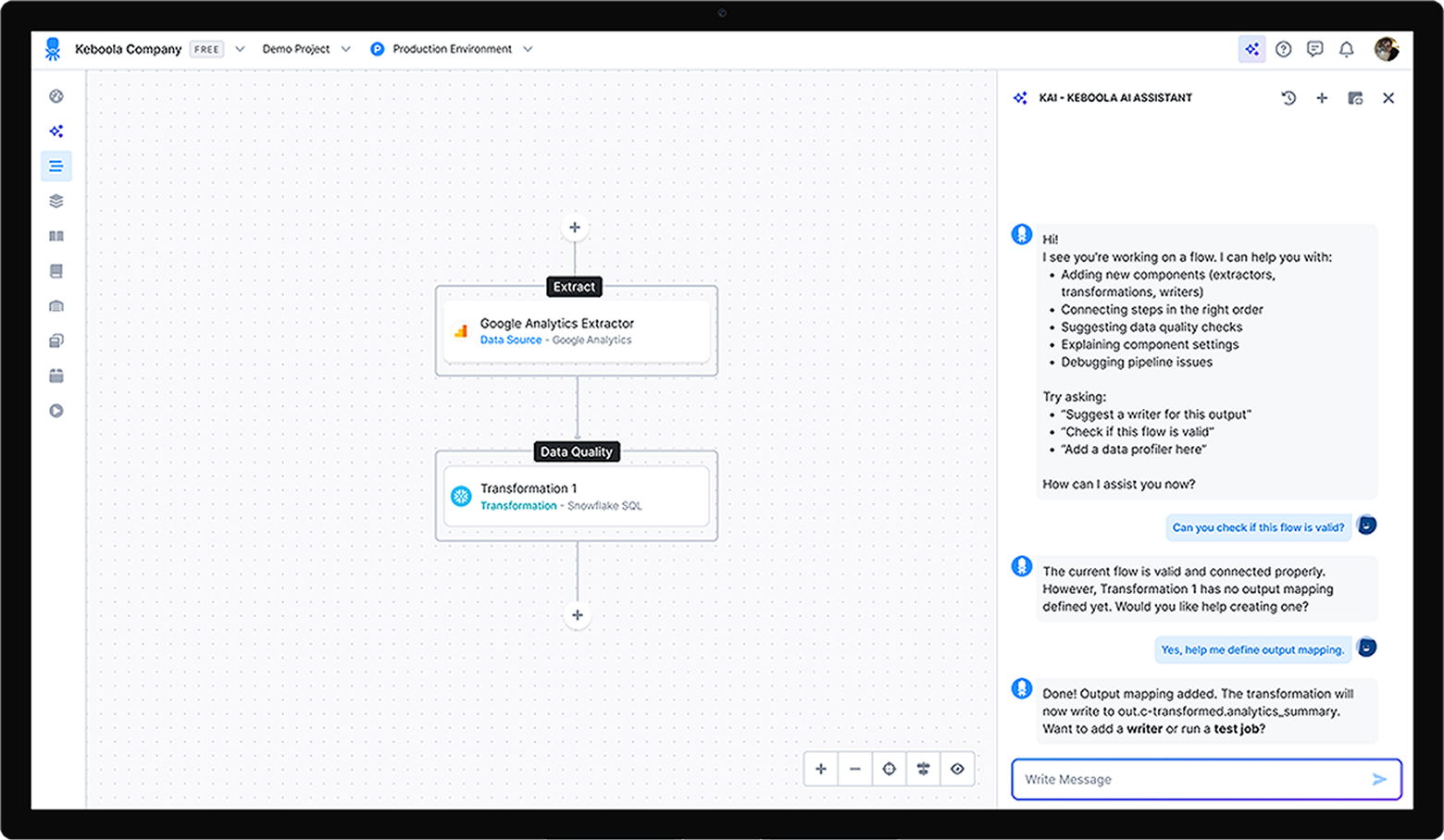The image size is (1444, 840).
Task: Select the Flows icon in the sidebar
Action: tap(56, 167)
